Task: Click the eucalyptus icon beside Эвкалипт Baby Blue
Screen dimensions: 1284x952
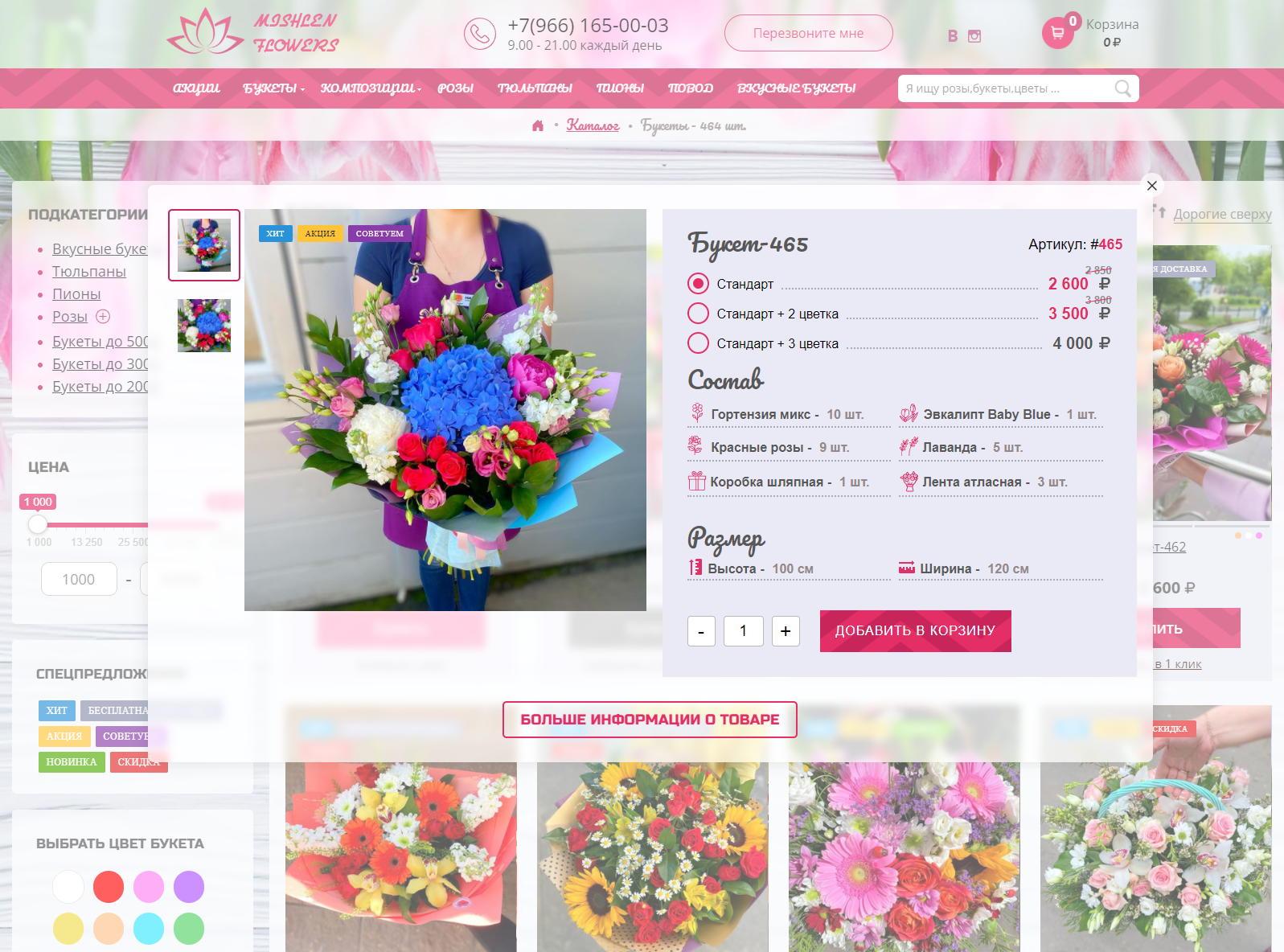Action: (x=909, y=413)
